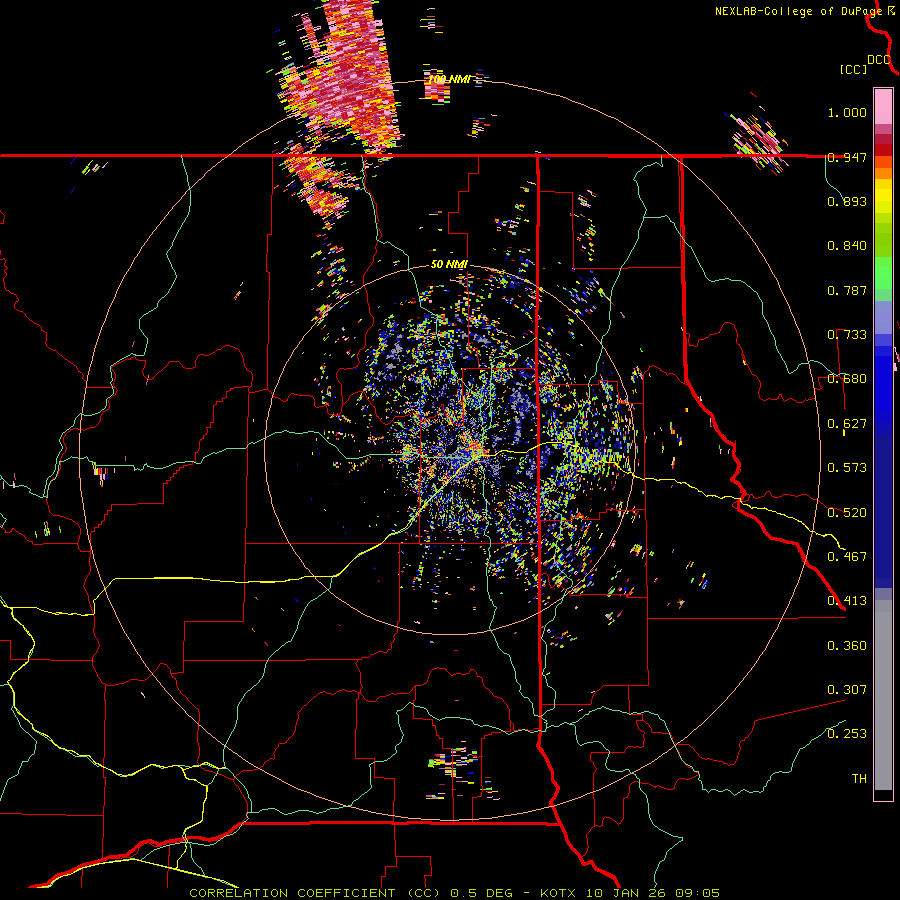Click the 0.573 color scale label
Viewport: 900px width, 900px height.
click(847, 468)
